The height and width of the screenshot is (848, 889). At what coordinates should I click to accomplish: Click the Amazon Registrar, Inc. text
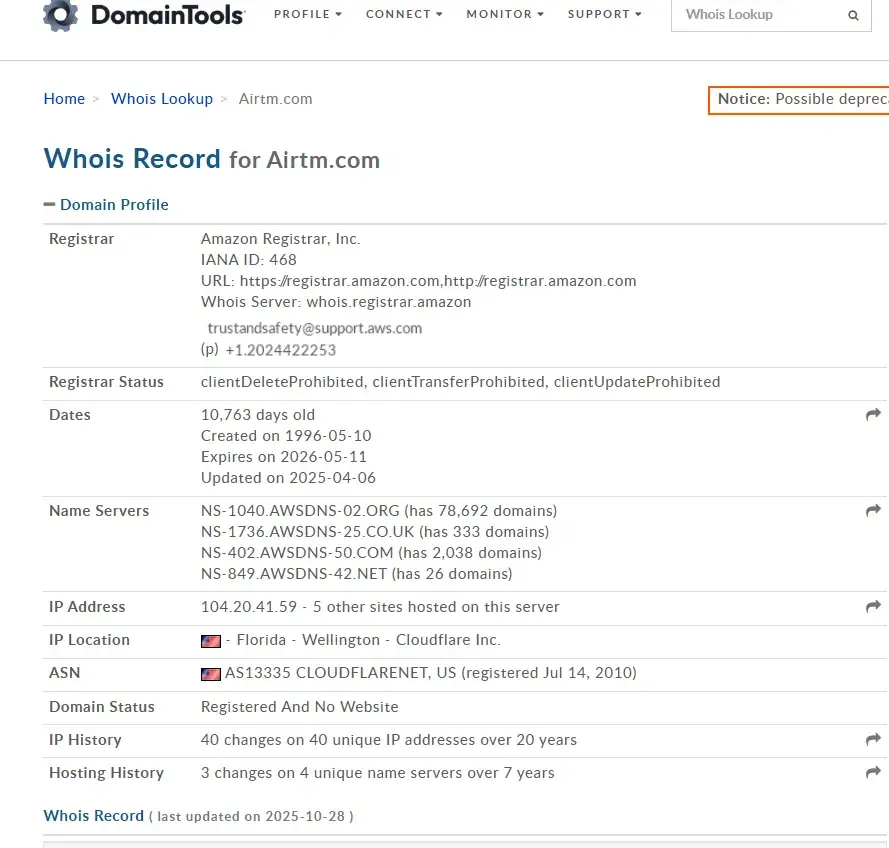[281, 239]
